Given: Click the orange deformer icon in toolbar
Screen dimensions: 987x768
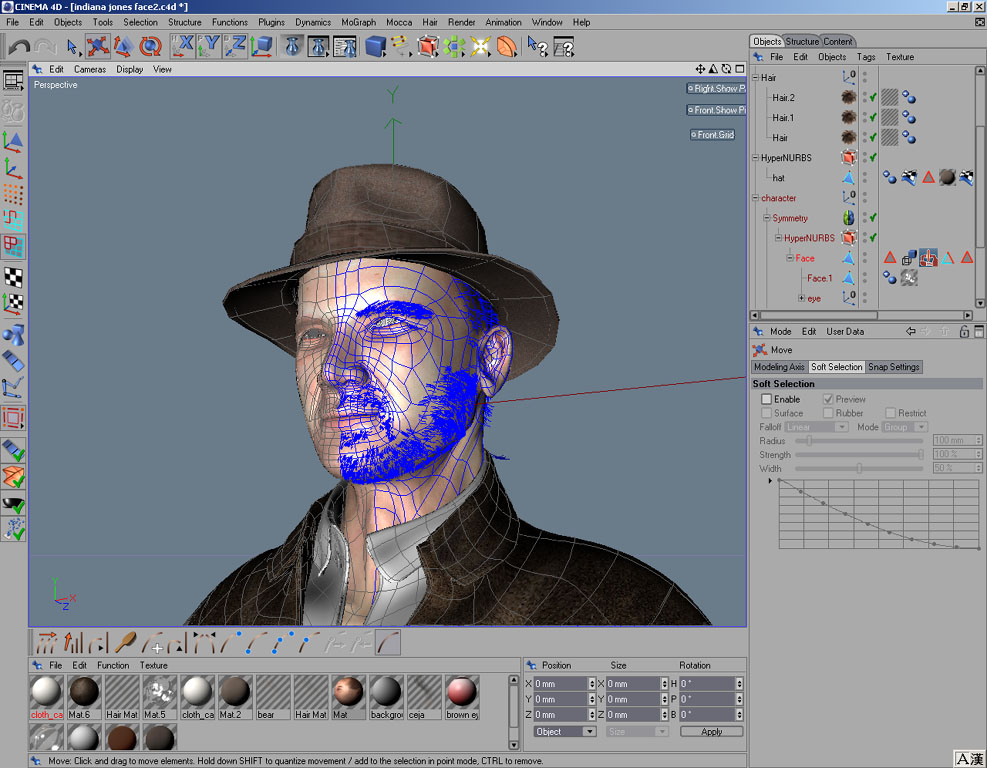Looking at the screenshot, I should (507, 47).
